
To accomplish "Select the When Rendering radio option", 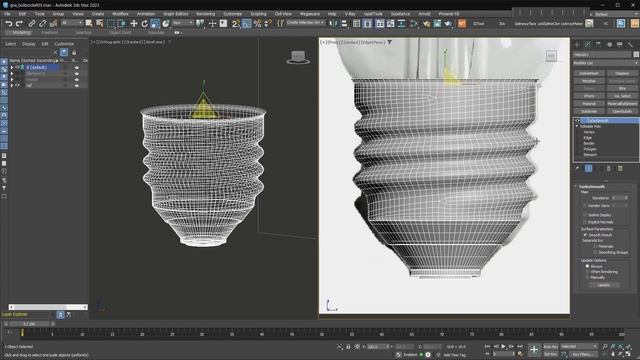I will click(x=587, y=272).
